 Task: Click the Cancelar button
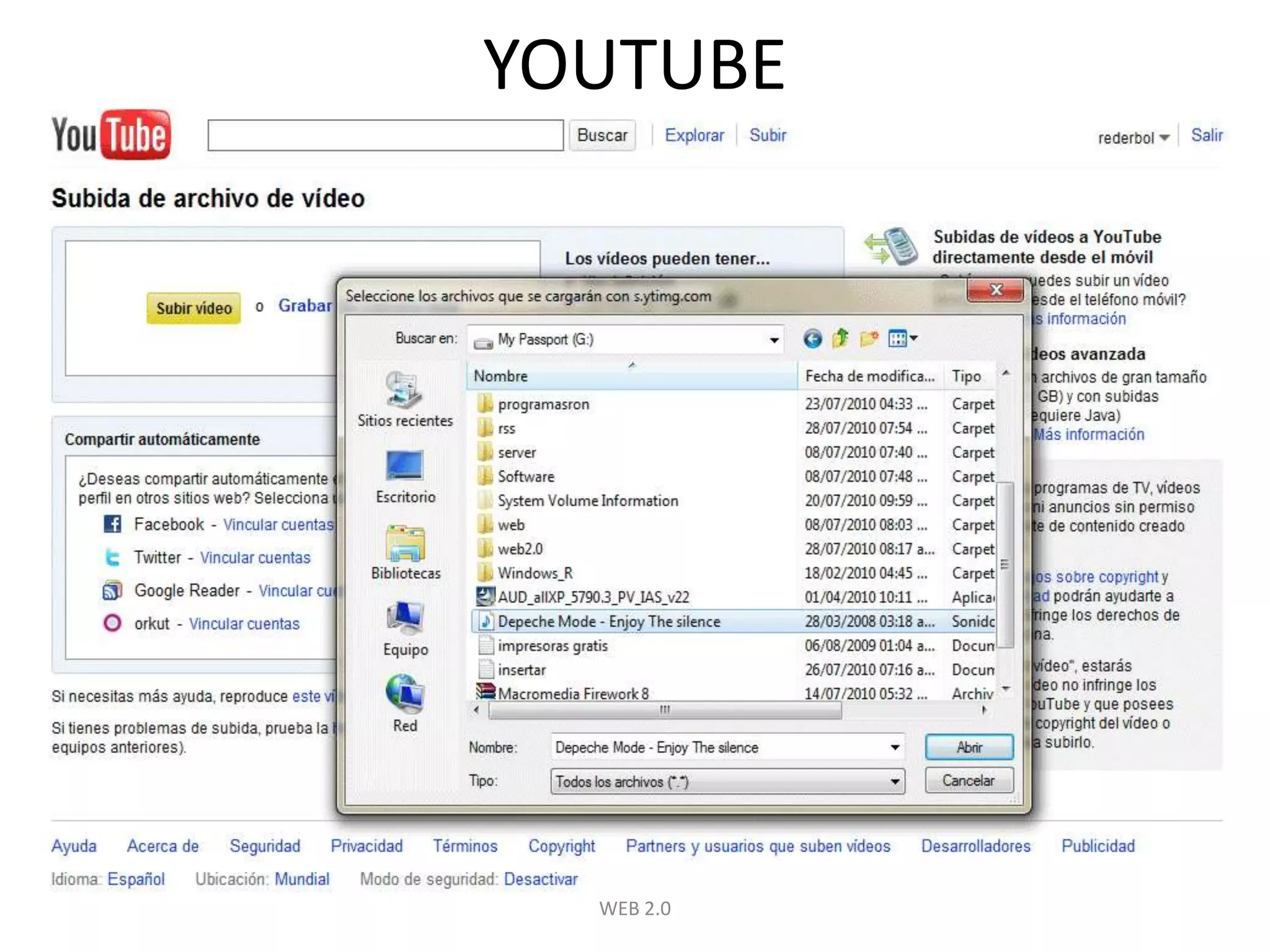969,780
